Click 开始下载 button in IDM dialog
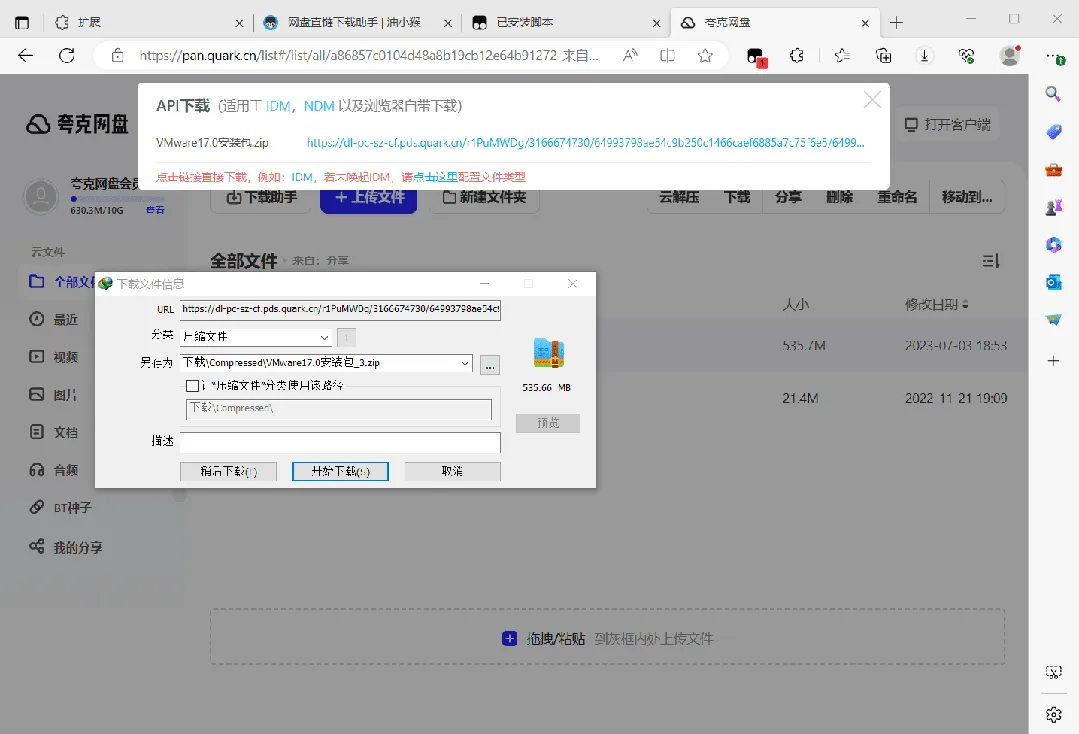 (x=341, y=471)
